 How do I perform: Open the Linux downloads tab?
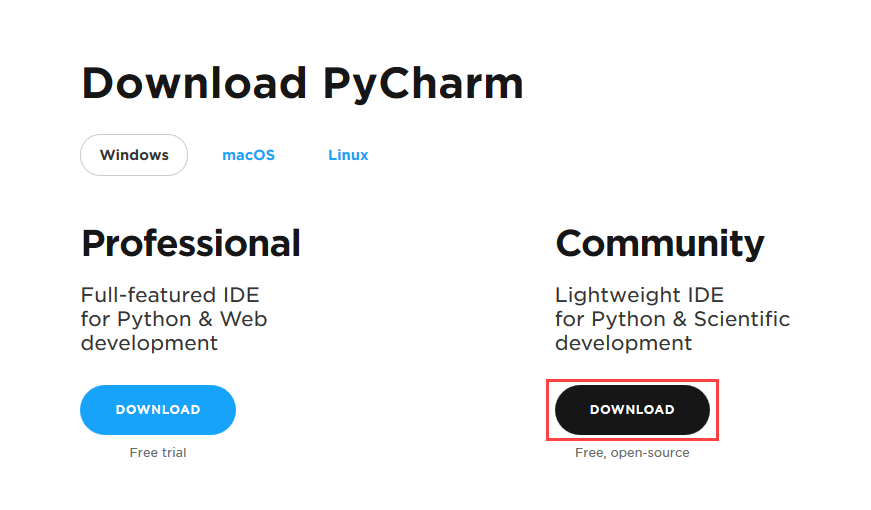(x=348, y=155)
